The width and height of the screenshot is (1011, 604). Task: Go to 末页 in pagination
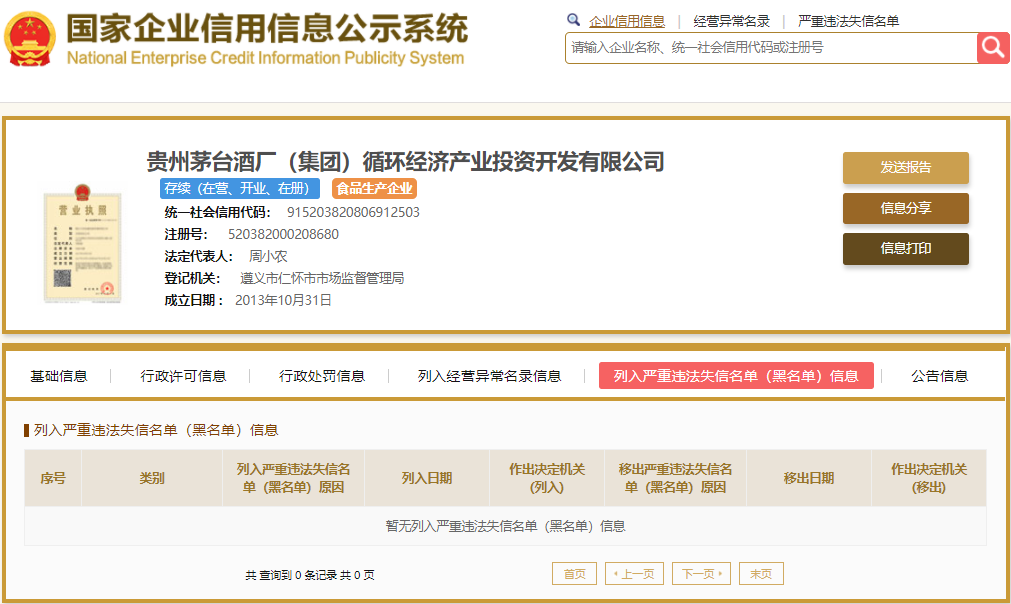[x=761, y=574]
